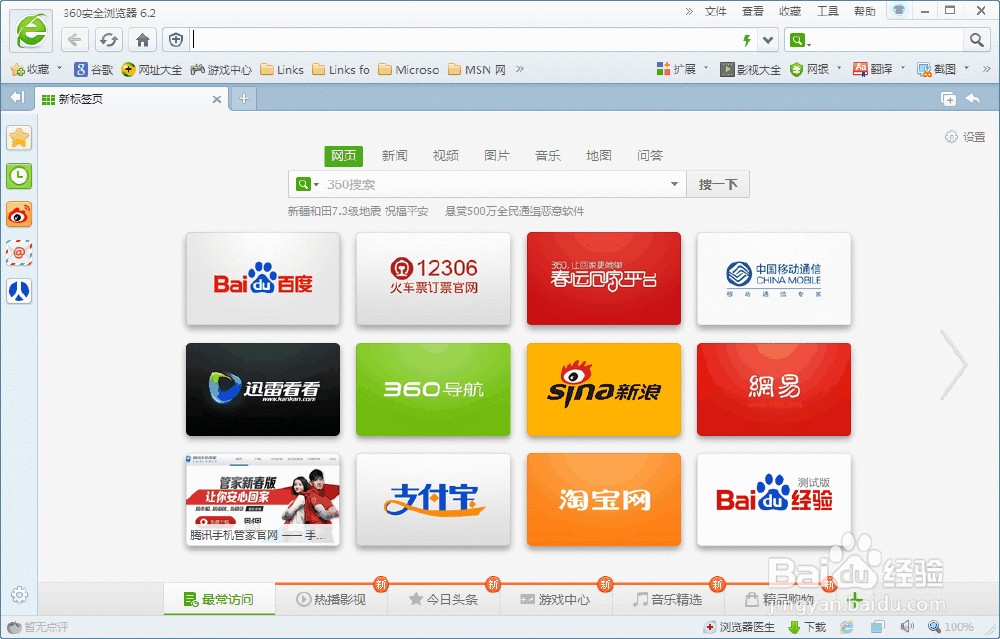This screenshot has height=639, width=1000.
Task: Click the tab list icon on the tab bar
Action: click(x=948, y=99)
